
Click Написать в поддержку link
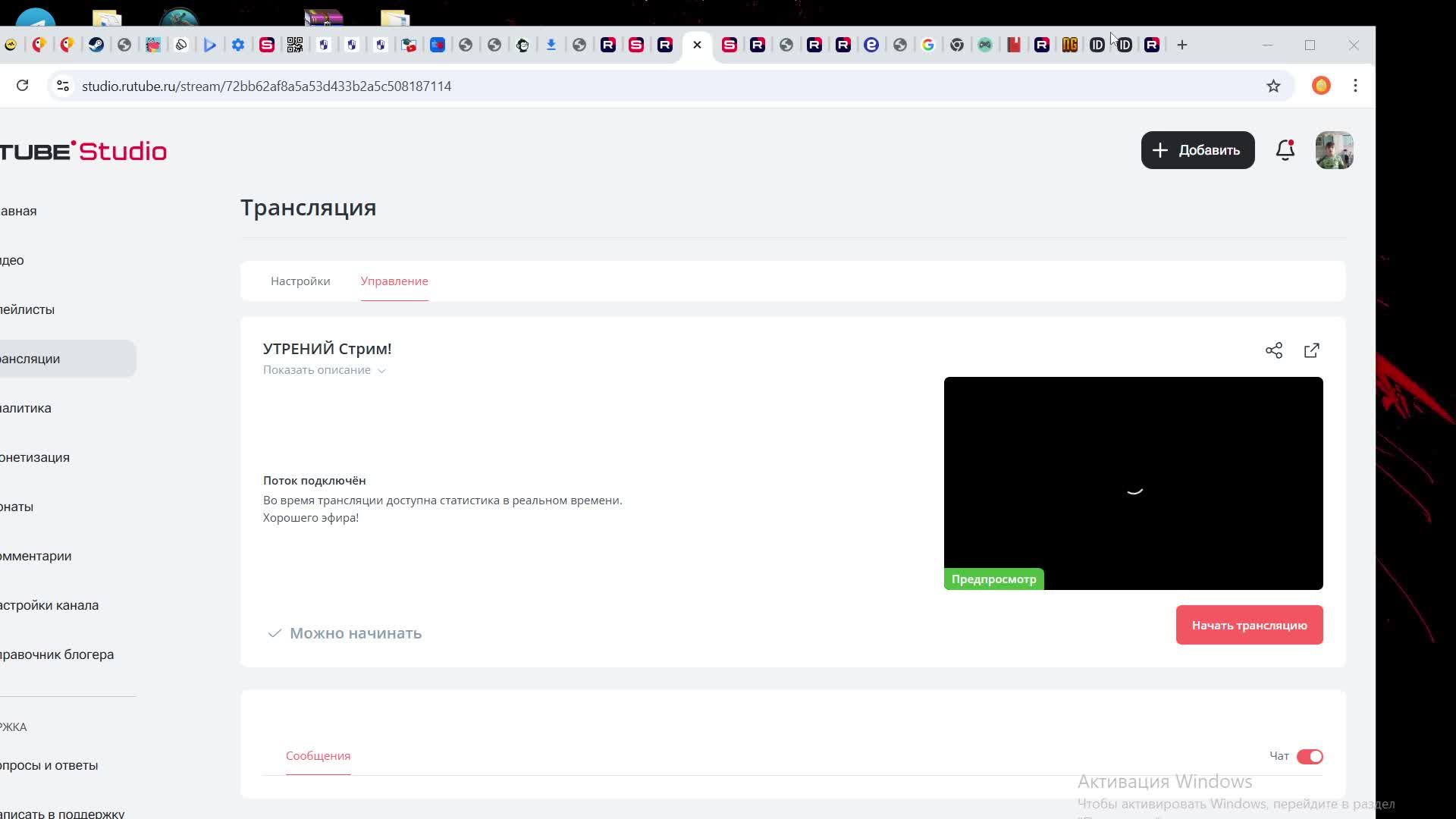click(x=62, y=813)
